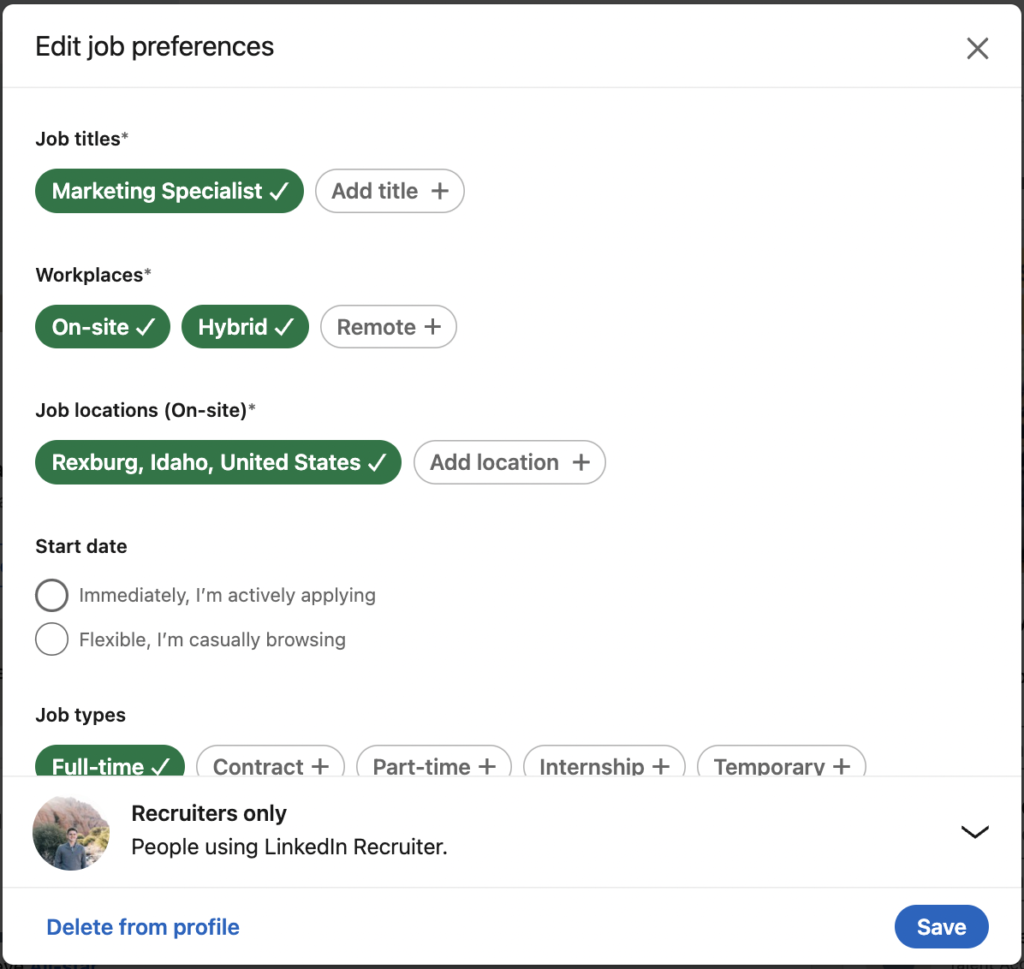Select Flexible, I'm casually browsing
This screenshot has width=1024, height=969.
coord(52,639)
